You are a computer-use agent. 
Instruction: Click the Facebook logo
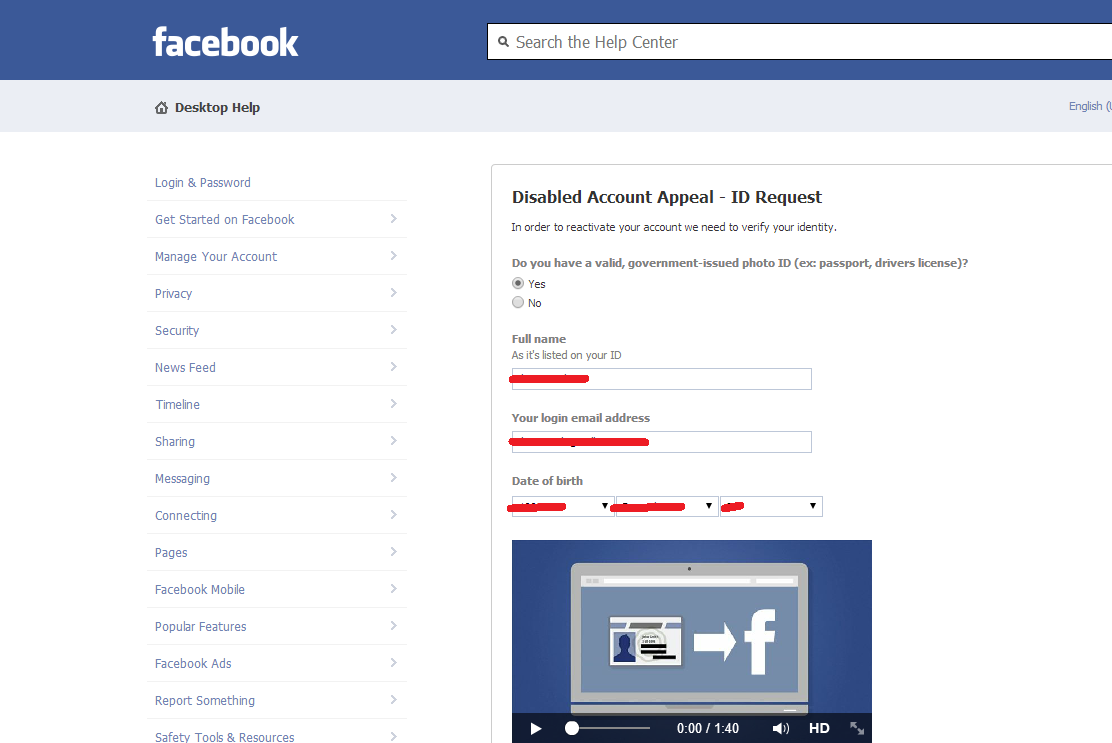(226, 42)
